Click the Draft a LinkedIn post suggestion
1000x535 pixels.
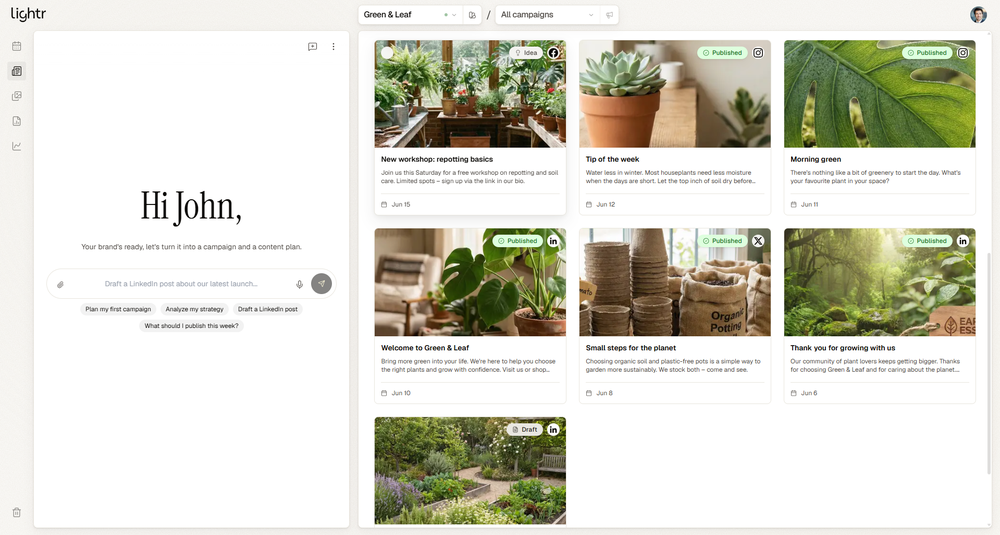click(x=268, y=309)
